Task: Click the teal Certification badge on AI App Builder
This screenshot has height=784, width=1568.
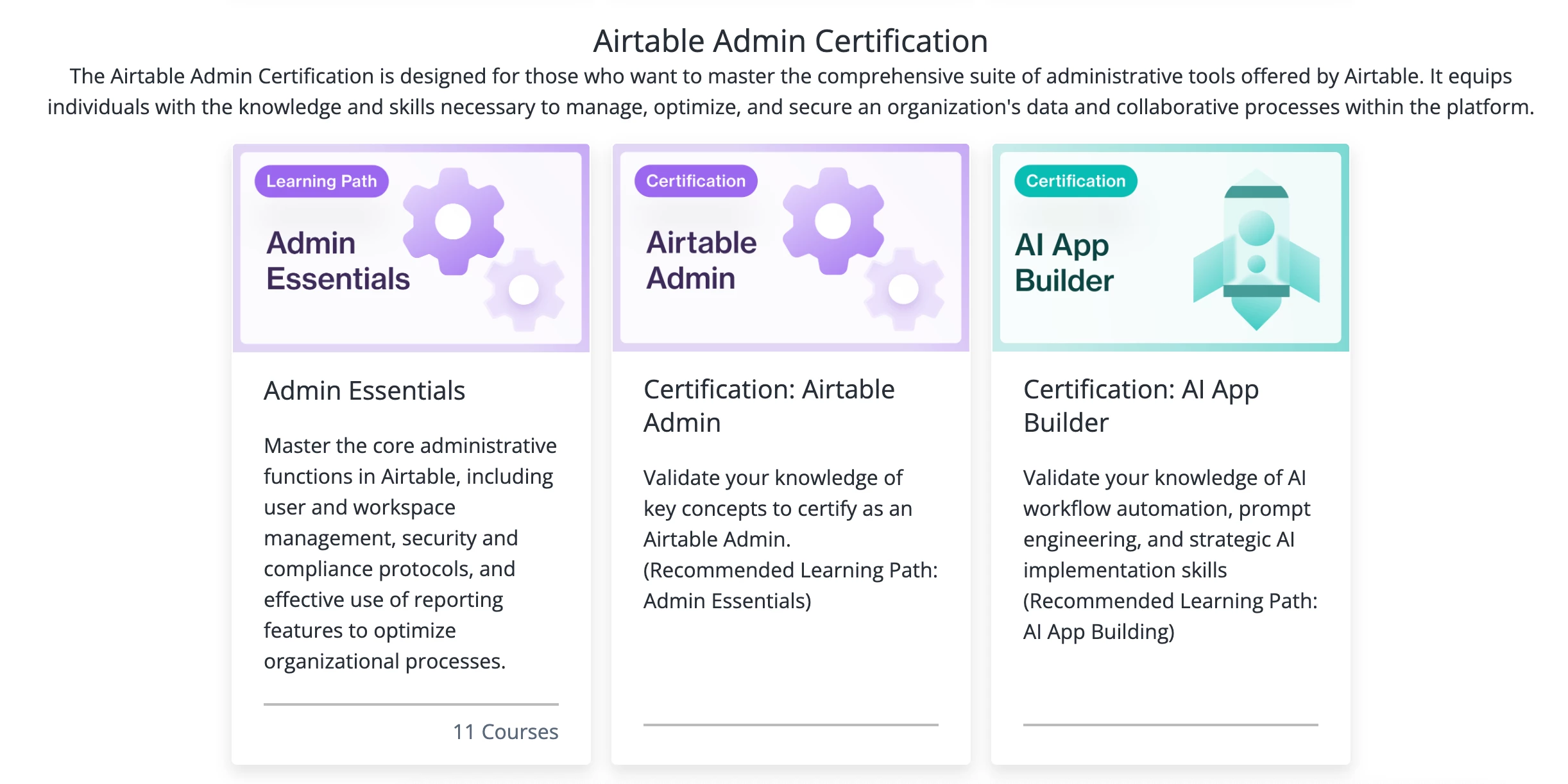Action: click(1075, 181)
